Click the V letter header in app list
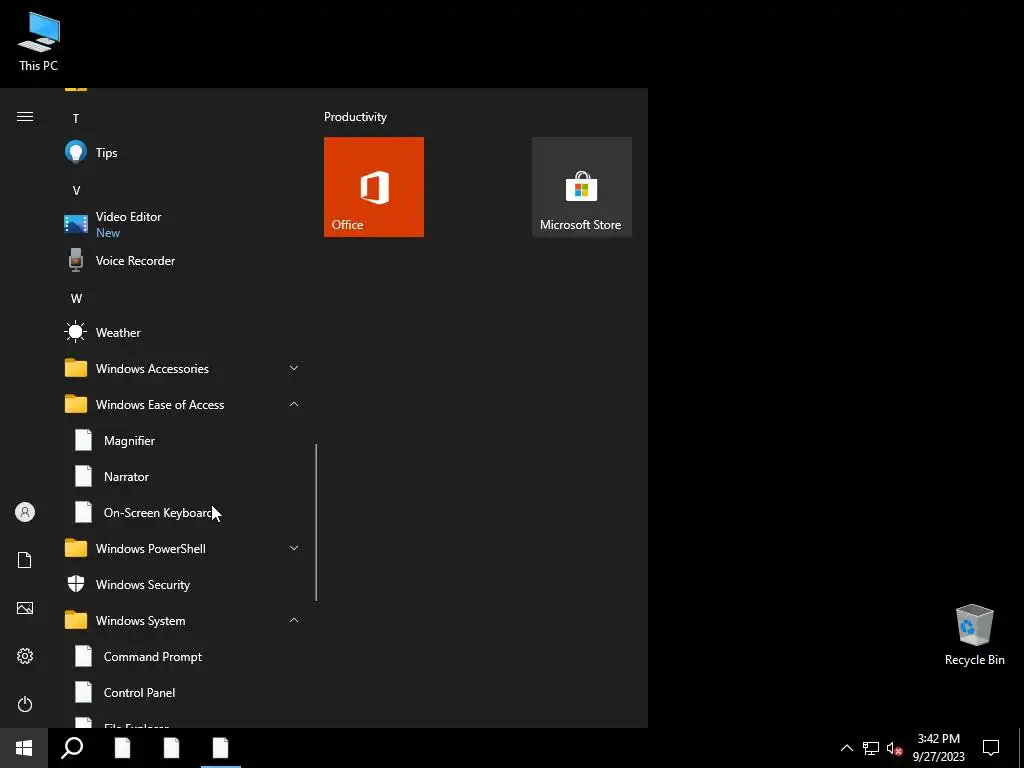This screenshot has width=1024, height=768. tap(76, 191)
